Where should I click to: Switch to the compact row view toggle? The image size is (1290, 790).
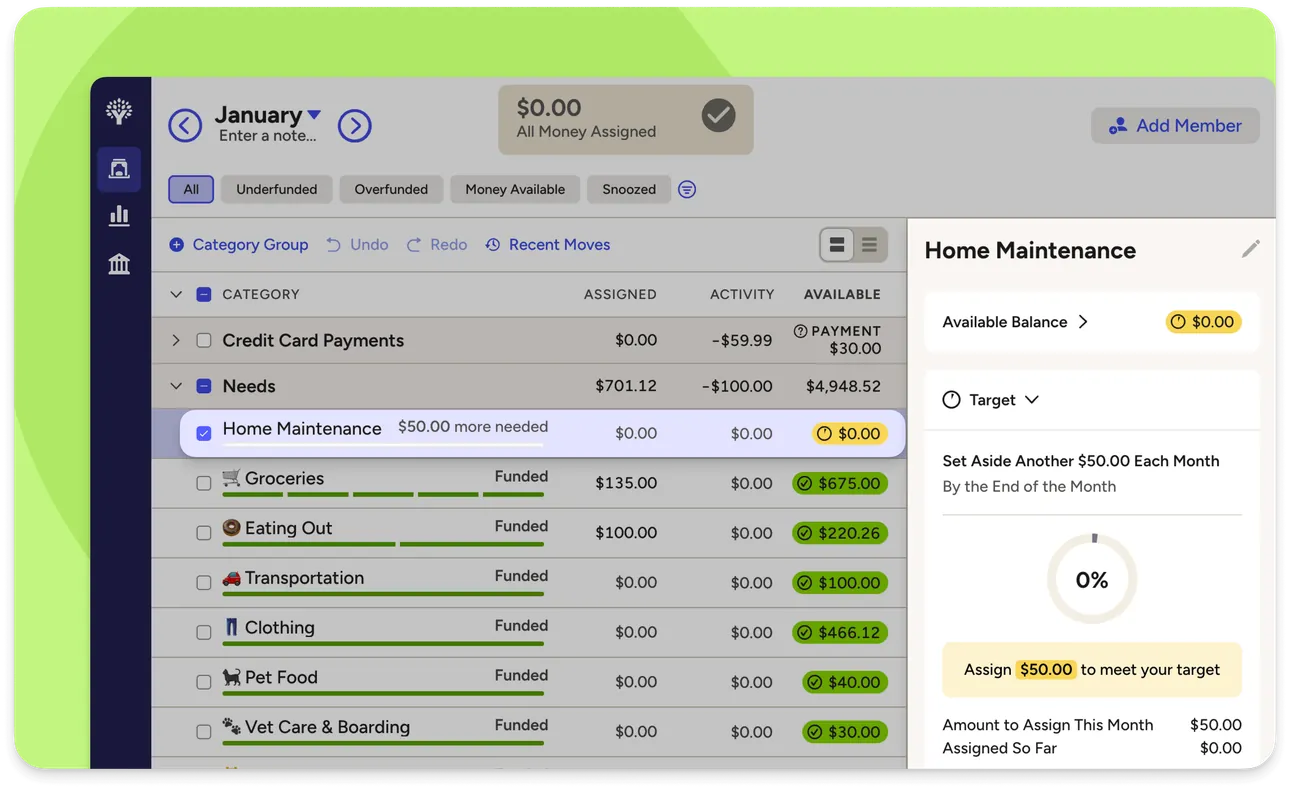(x=870, y=245)
